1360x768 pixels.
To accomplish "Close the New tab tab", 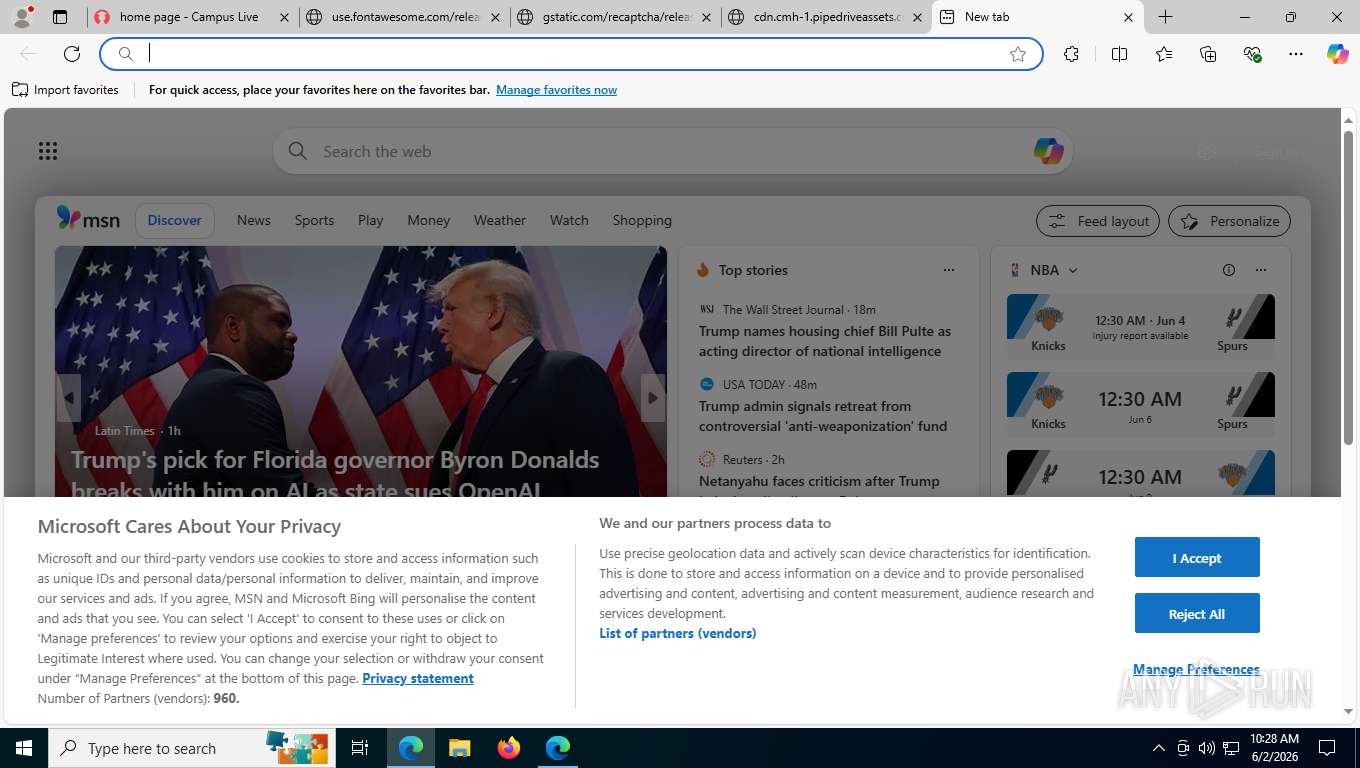I will pos(1128,17).
